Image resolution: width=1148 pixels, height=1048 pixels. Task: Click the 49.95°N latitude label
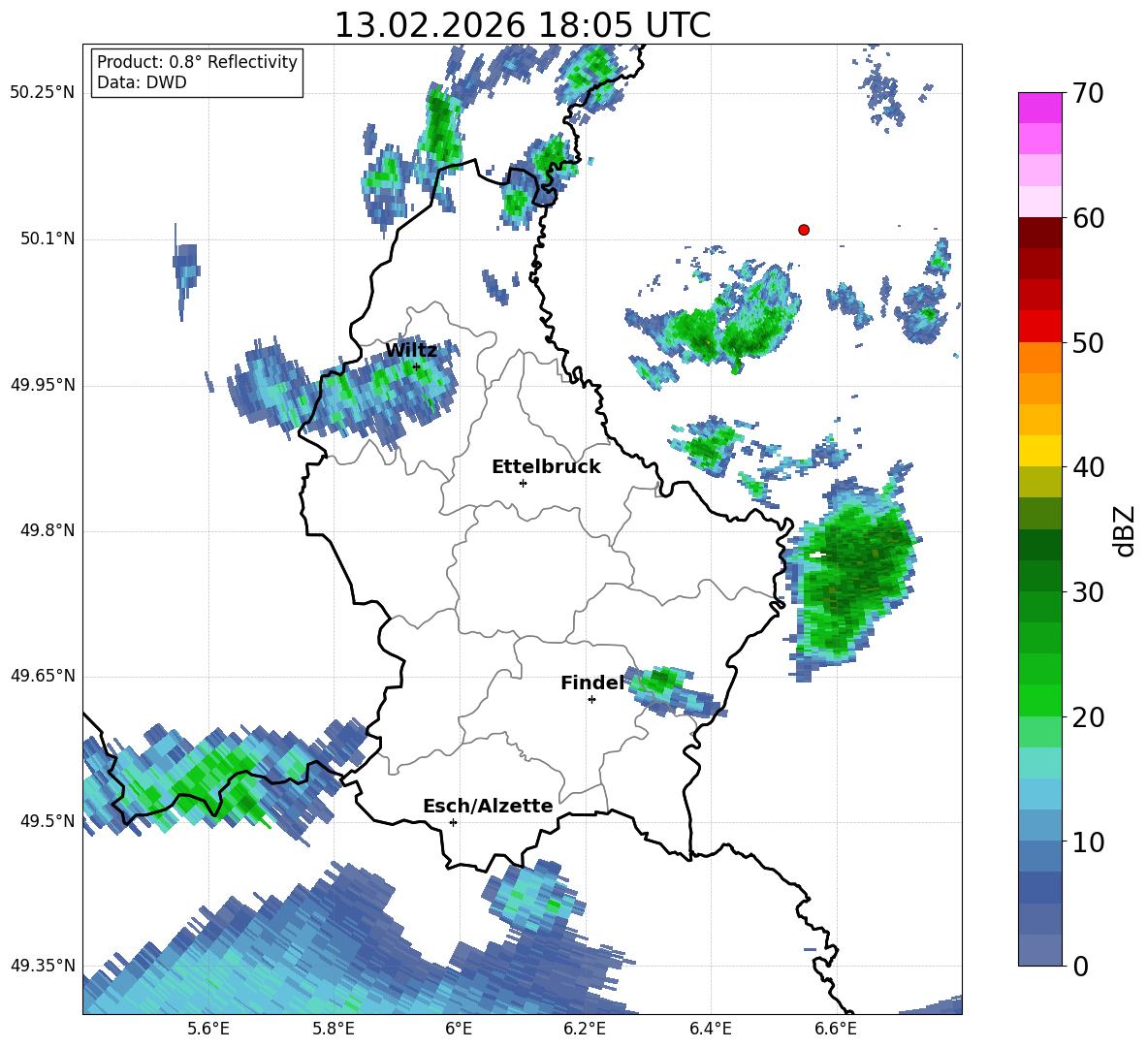pos(43,384)
